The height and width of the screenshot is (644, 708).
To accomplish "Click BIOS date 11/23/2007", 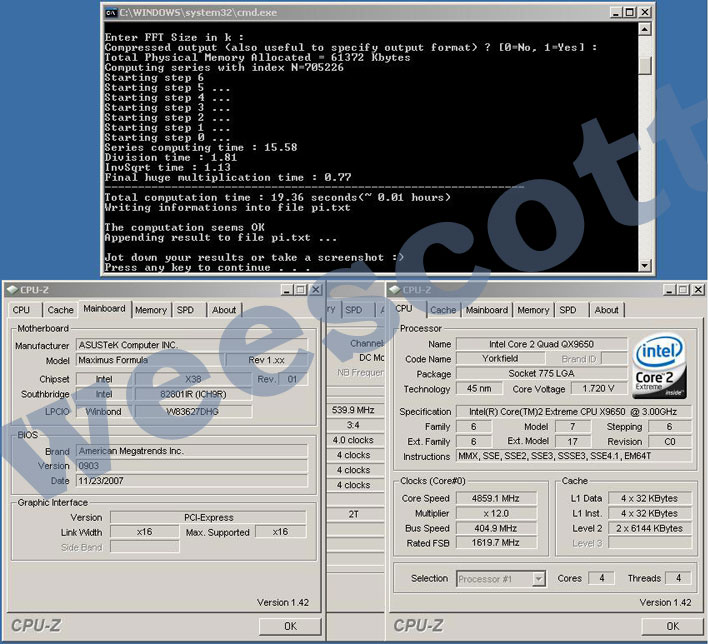I will click(192, 481).
